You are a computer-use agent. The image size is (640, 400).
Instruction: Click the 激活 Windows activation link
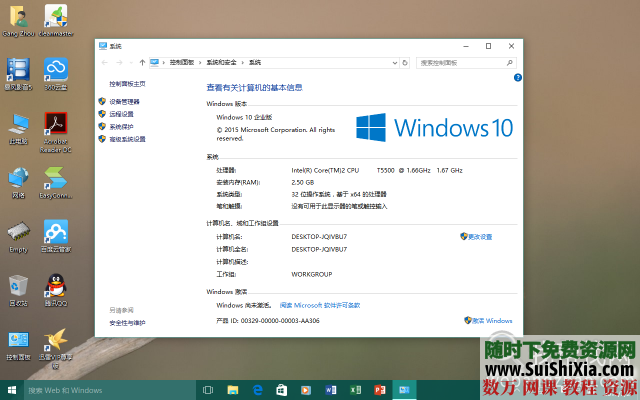click(492, 321)
